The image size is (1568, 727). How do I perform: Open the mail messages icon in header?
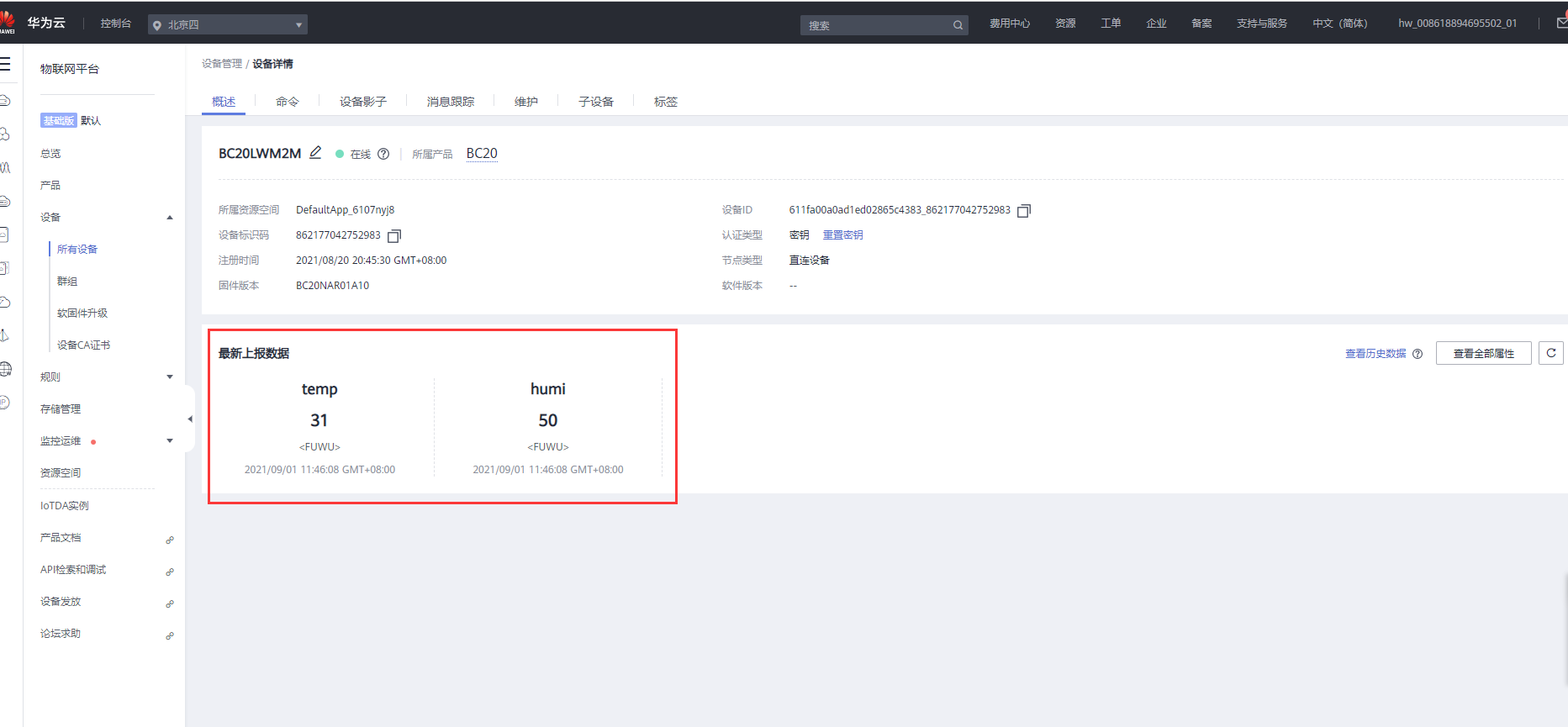(1561, 24)
